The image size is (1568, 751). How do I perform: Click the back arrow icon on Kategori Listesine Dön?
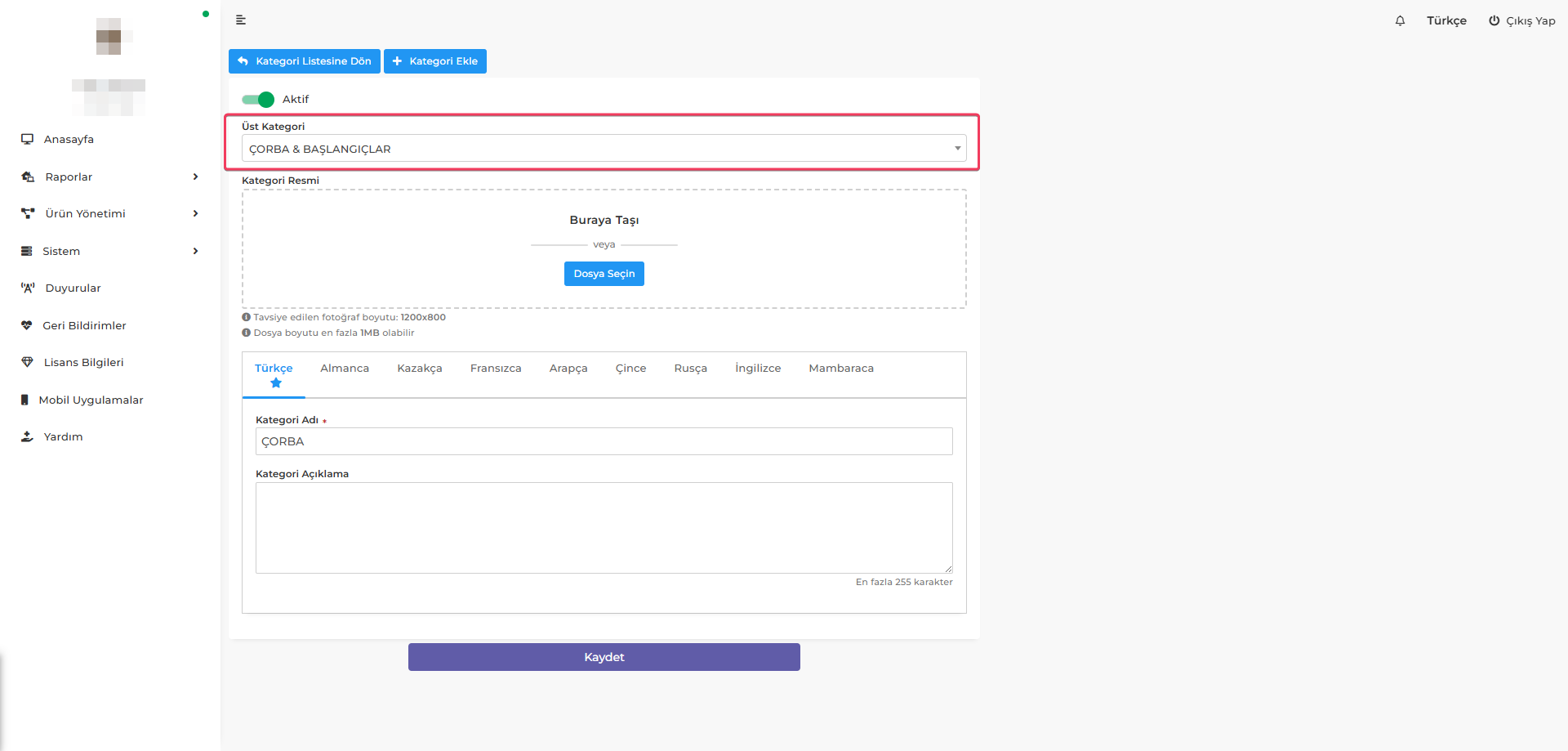pos(243,61)
